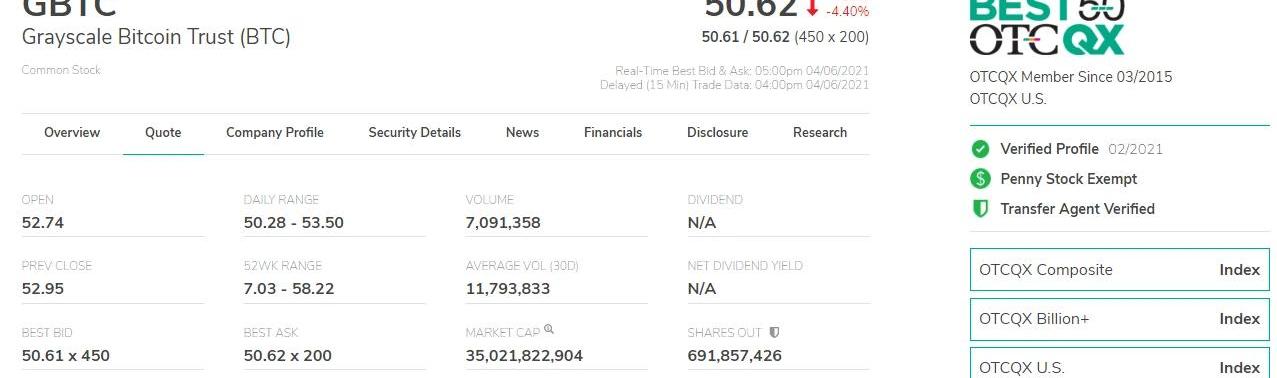Open the Financials tab

pos(613,132)
